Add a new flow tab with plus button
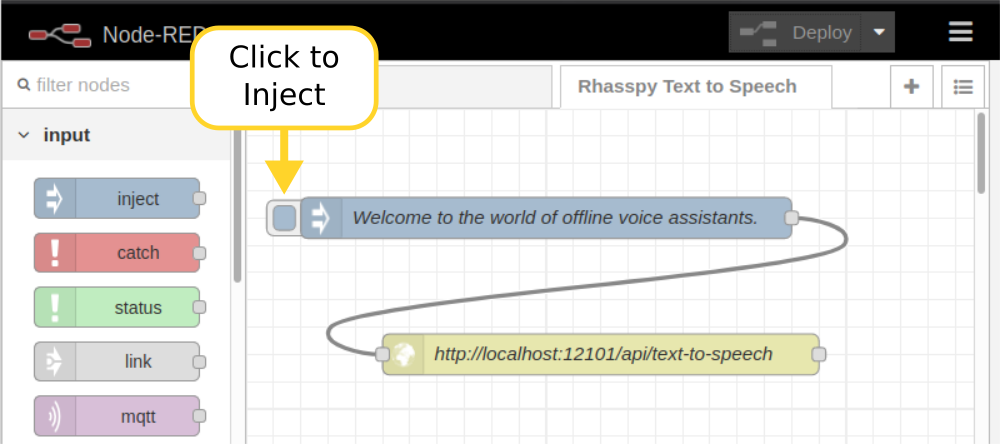The width and height of the screenshot is (1000, 444). pos(911,87)
